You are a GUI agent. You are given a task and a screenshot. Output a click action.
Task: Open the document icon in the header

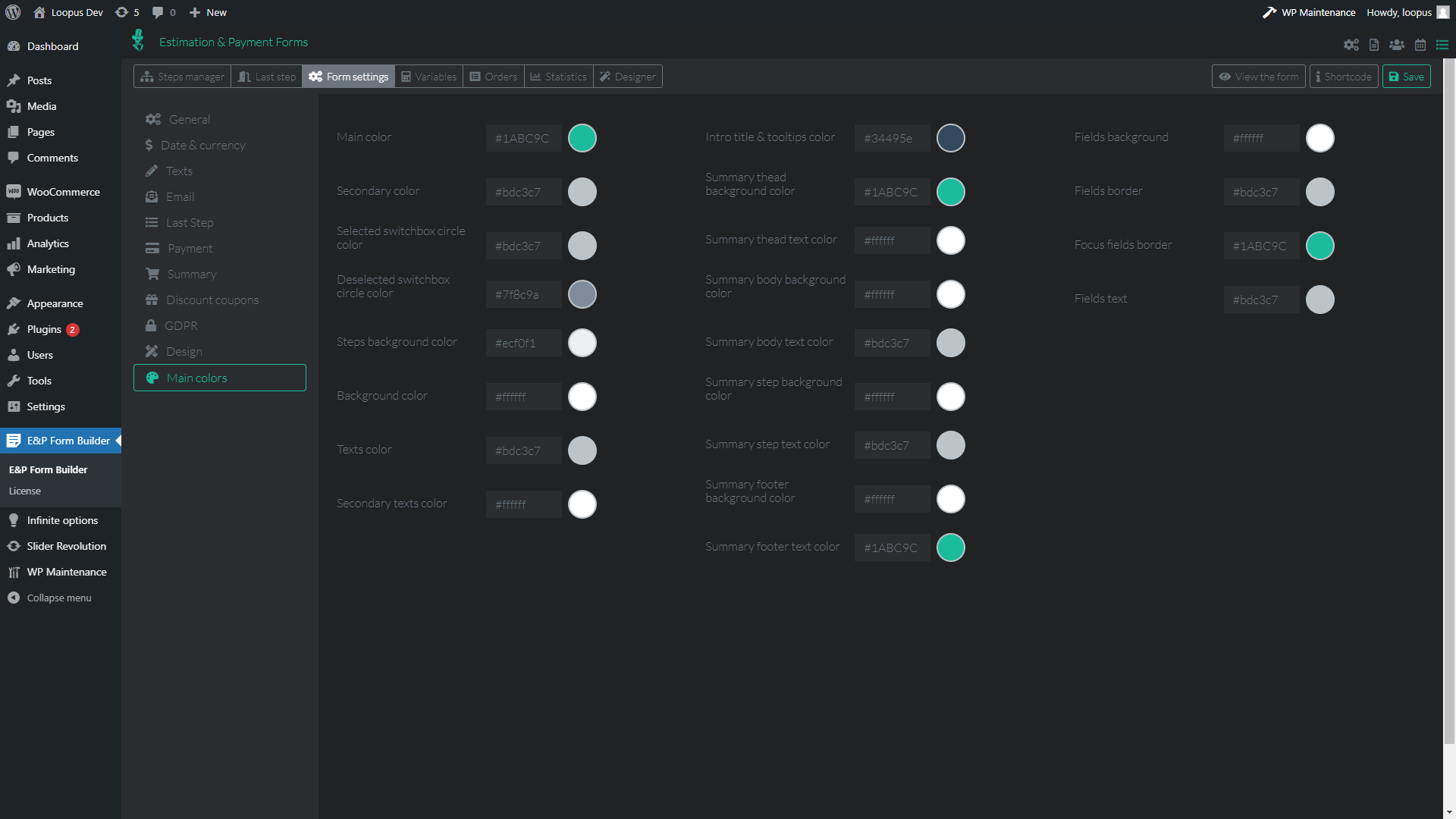tap(1373, 45)
